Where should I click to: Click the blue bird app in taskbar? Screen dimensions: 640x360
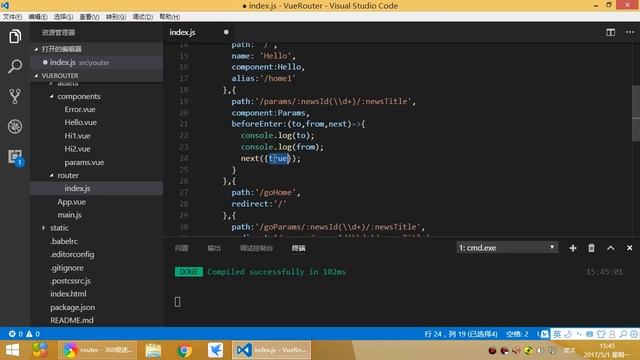[215, 350]
